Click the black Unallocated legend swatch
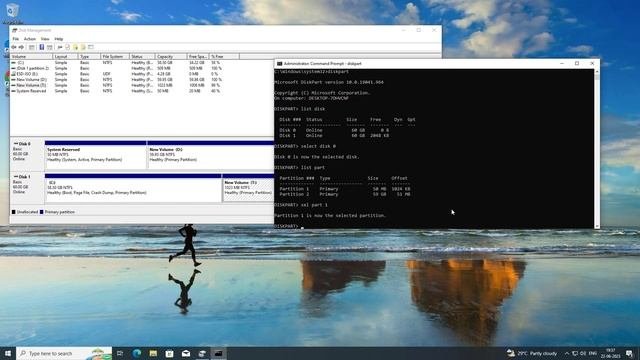The width and height of the screenshot is (640, 360). (x=13, y=212)
